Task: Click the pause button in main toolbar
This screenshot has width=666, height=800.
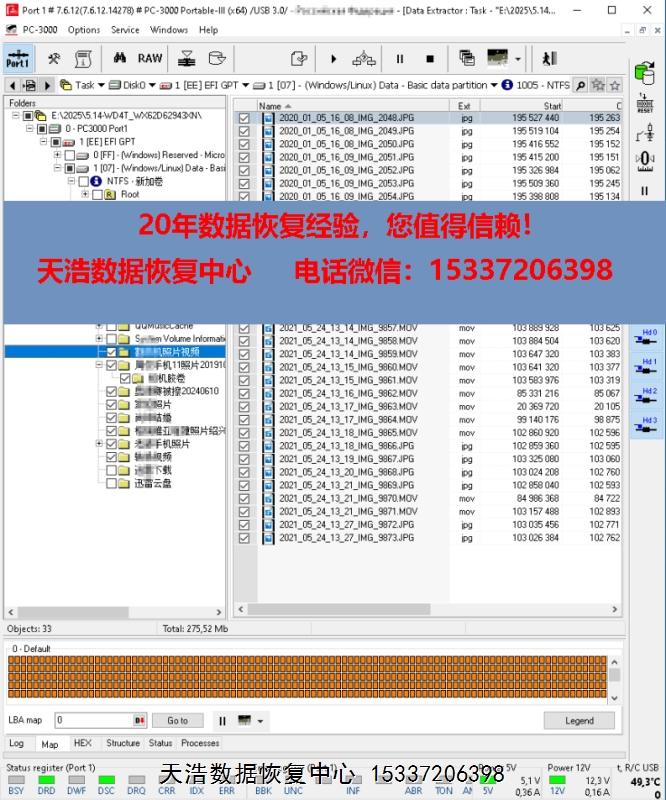Action: pyautogui.click(x=400, y=59)
